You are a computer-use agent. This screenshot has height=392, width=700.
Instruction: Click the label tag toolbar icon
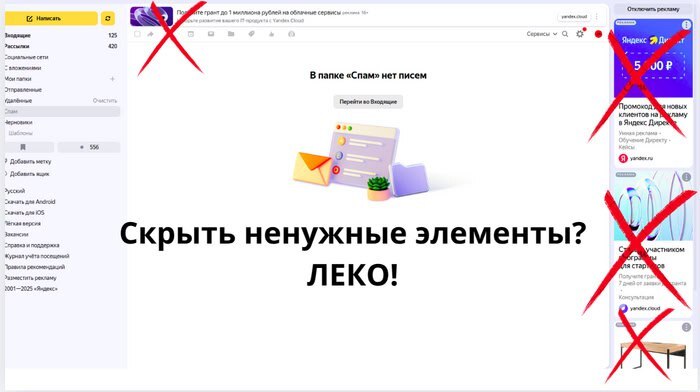[251, 34]
